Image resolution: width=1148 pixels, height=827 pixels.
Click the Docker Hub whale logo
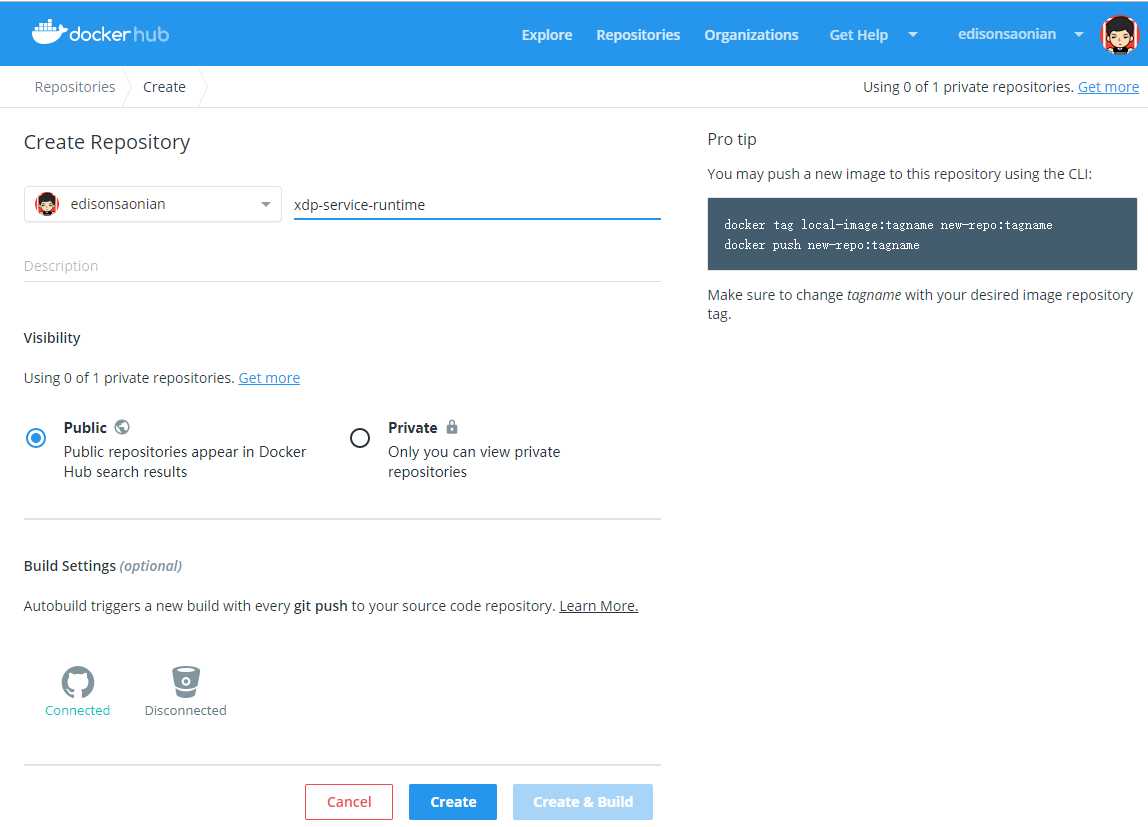coord(100,33)
